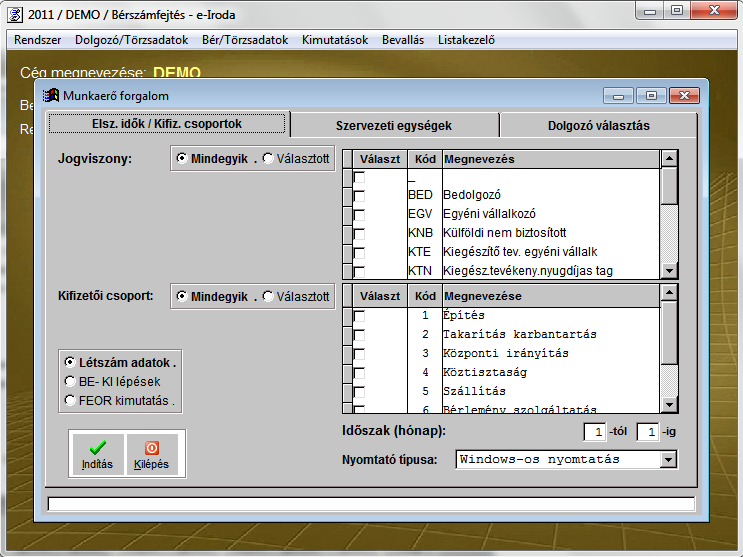The image size is (743, 557).
Task: Open the Dolgozó választás tab
Action: (x=598, y=126)
